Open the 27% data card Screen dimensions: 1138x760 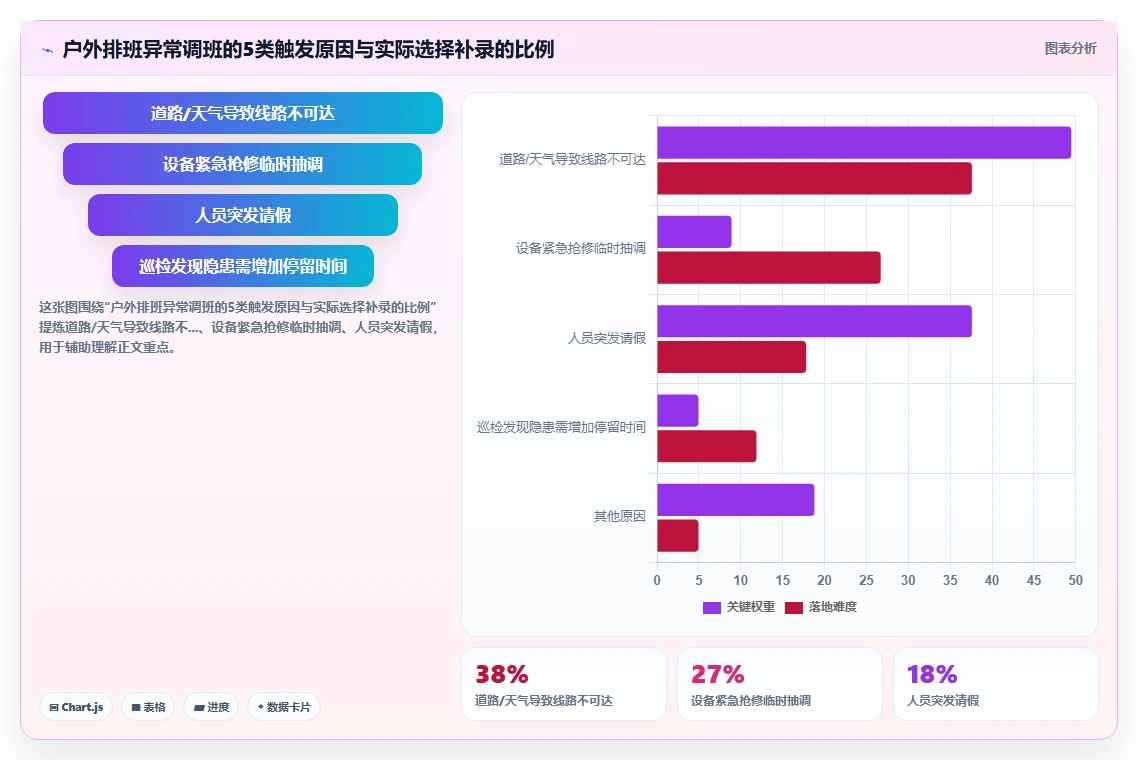coord(779,684)
